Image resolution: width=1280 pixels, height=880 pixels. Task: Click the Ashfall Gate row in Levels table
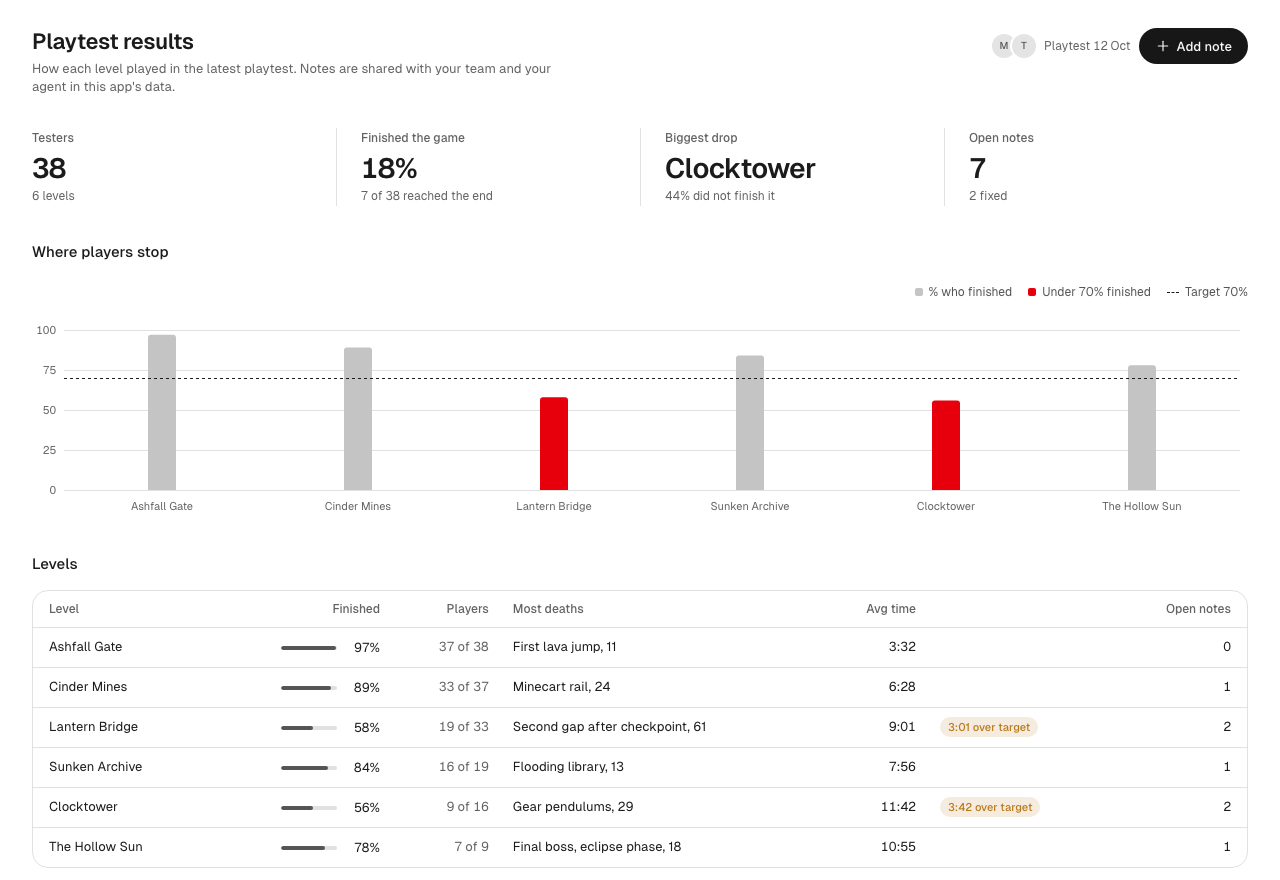pos(640,647)
